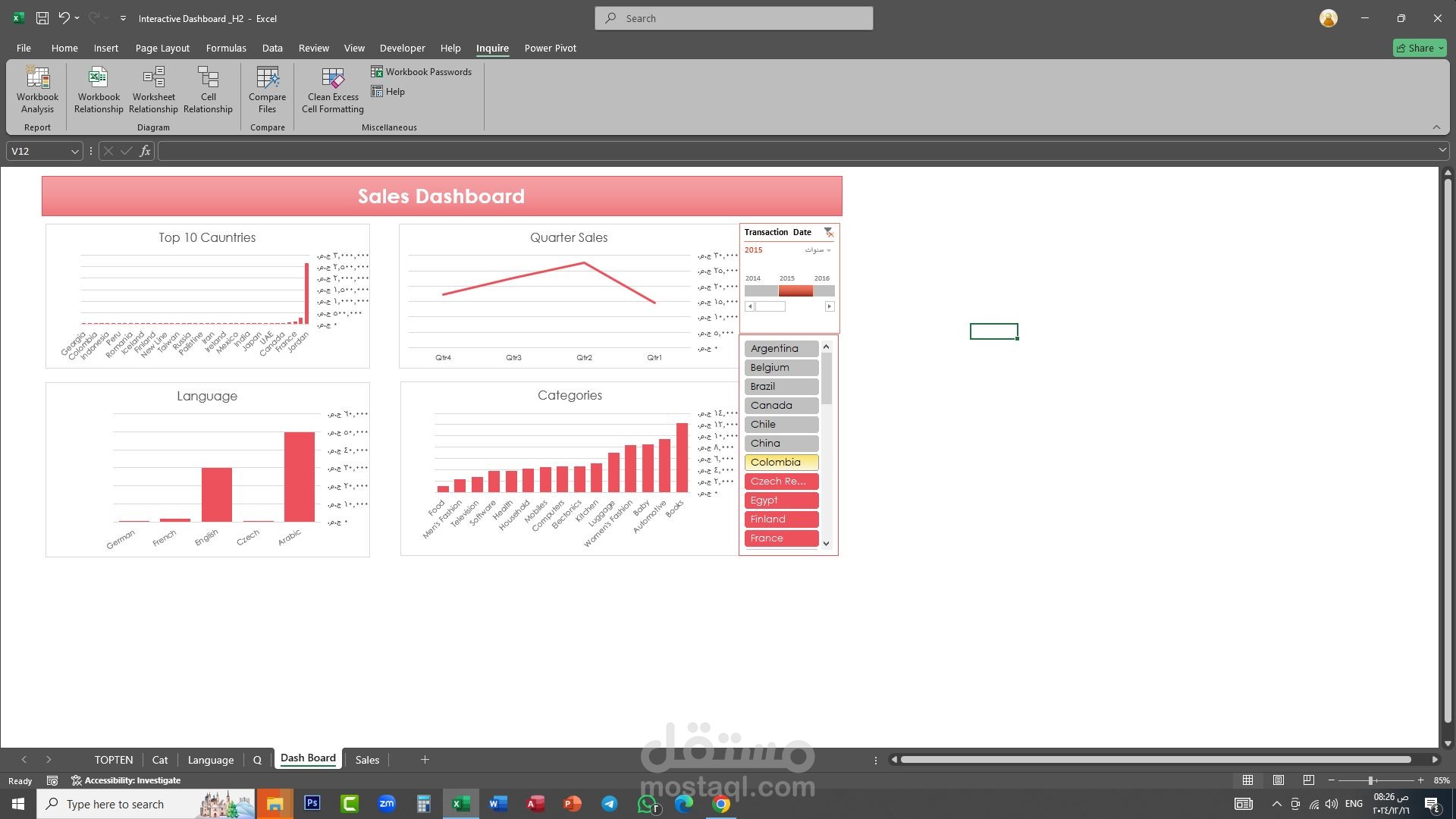Open the File menu
This screenshot has height=819, width=1456.
[24, 48]
